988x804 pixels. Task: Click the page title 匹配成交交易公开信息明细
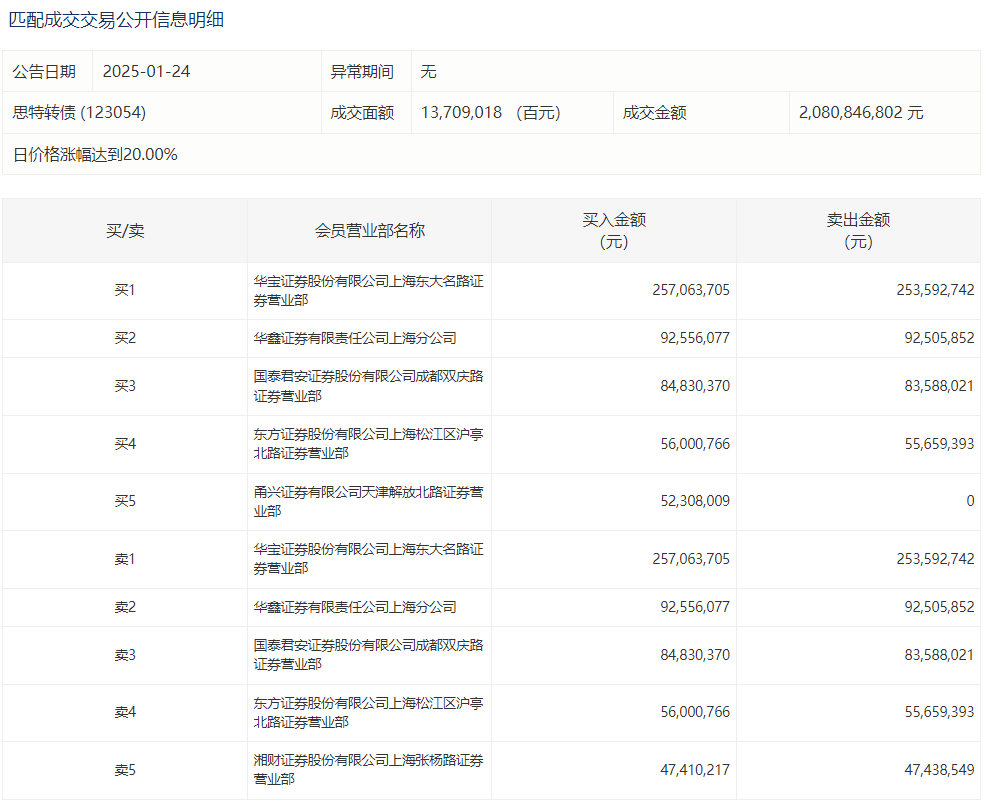pos(116,20)
